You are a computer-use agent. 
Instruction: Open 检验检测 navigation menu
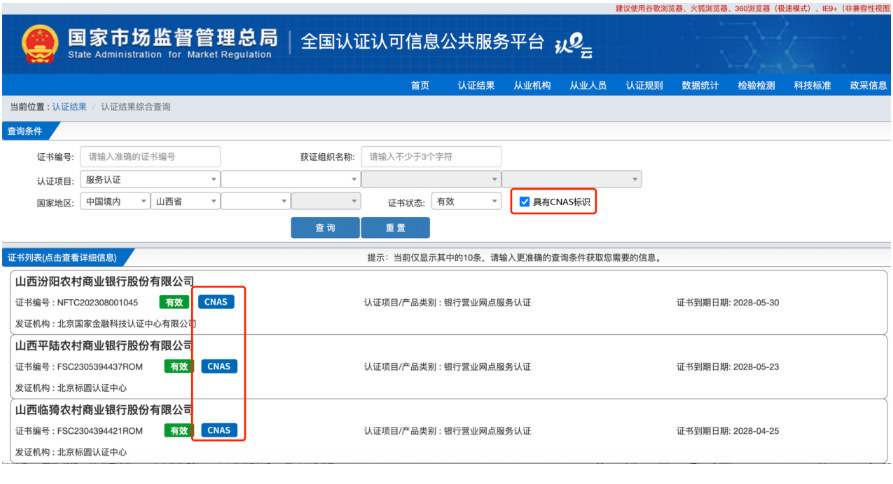[756, 85]
